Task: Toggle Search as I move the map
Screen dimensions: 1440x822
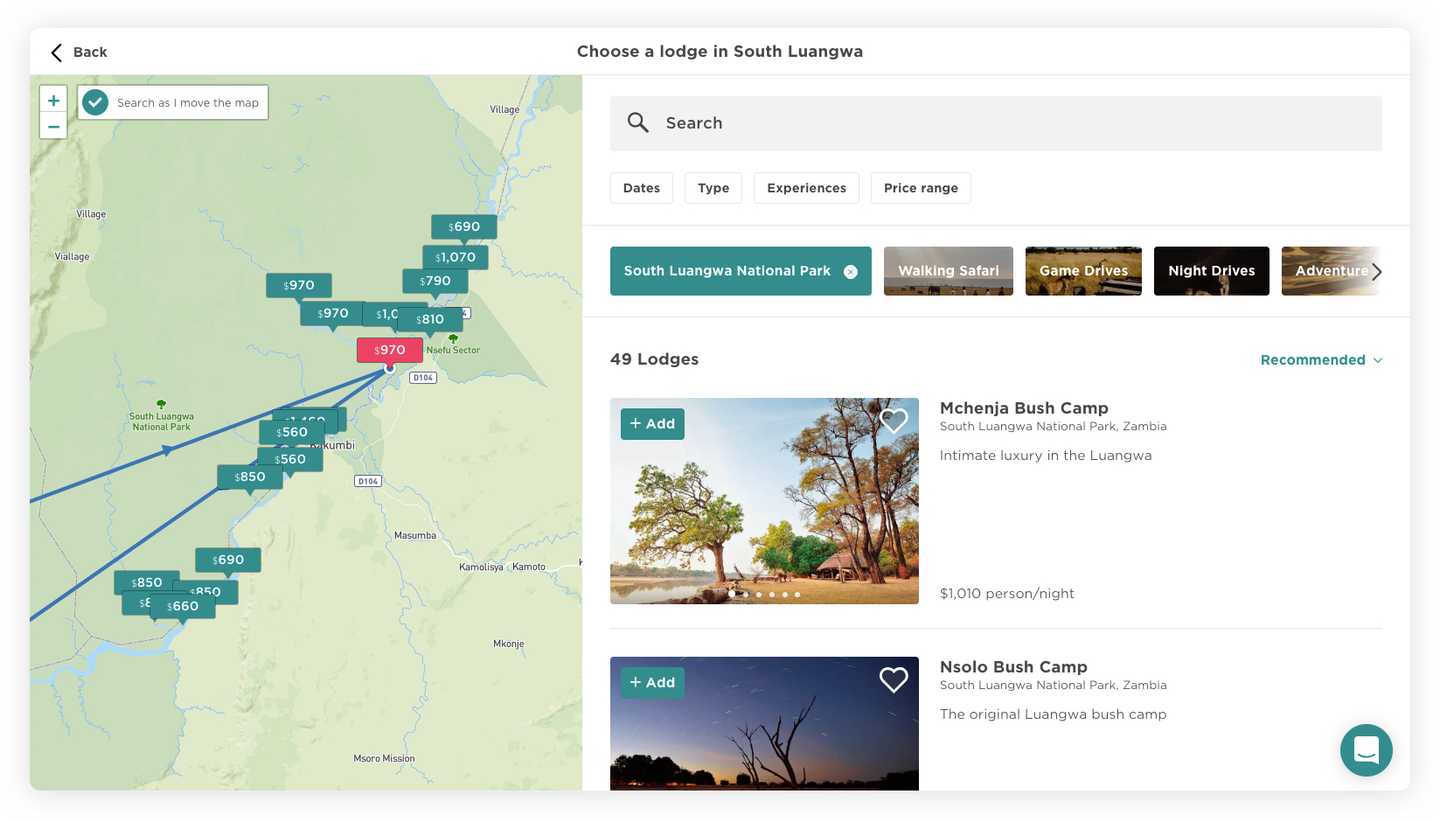Action: click(x=96, y=102)
